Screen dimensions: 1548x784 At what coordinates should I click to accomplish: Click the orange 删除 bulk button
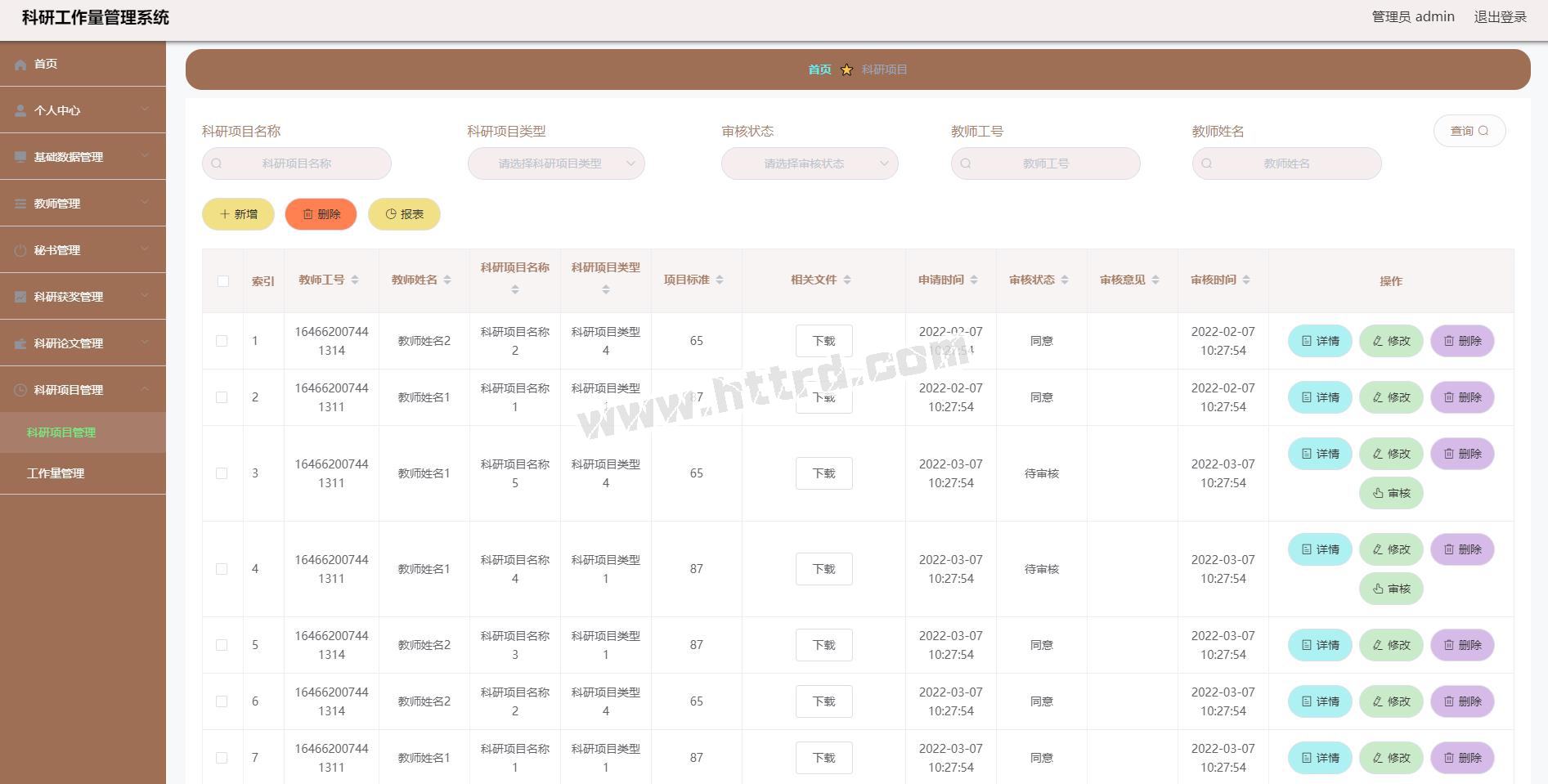(321, 214)
